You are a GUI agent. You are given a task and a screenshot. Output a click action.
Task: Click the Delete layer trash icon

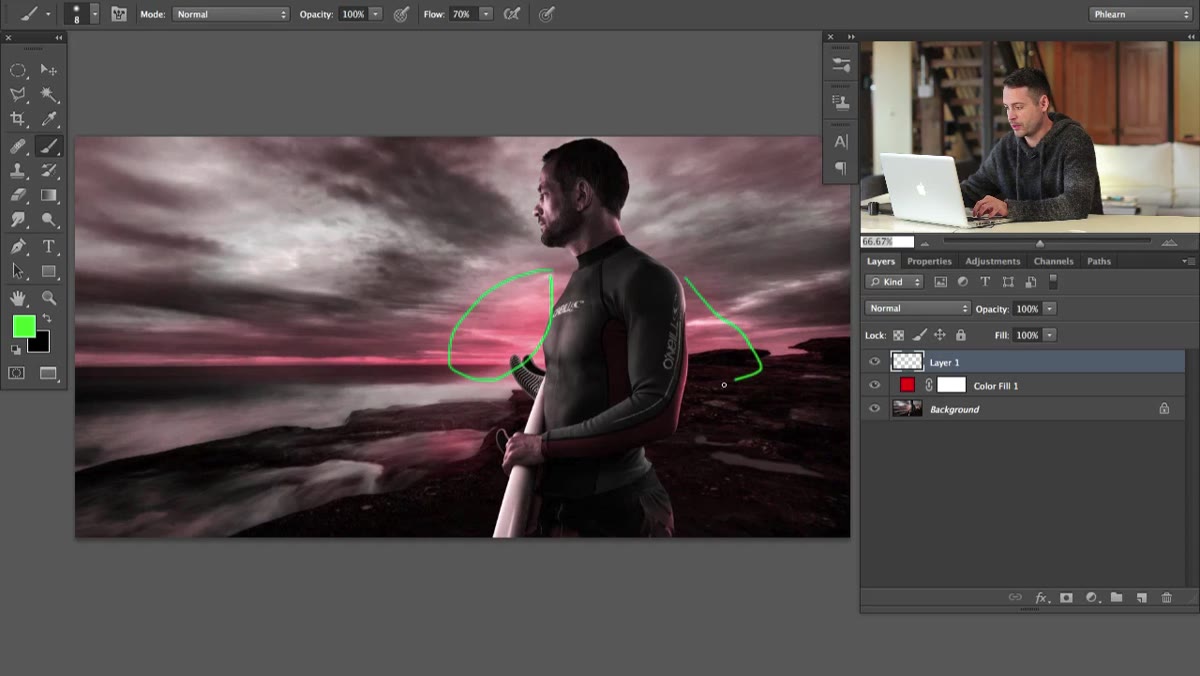1166,597
